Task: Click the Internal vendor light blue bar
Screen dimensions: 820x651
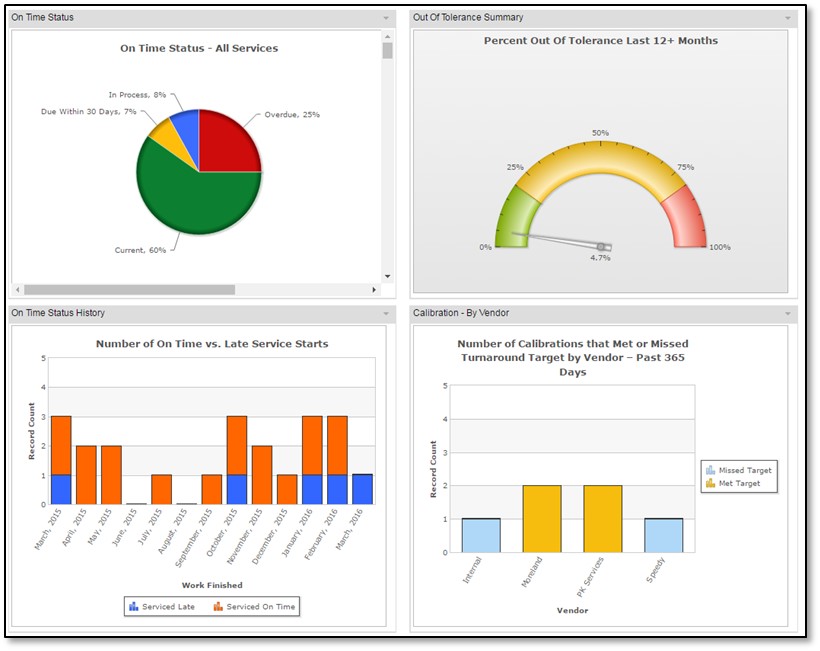Action: pyautogui.click(x=481, y=535)
